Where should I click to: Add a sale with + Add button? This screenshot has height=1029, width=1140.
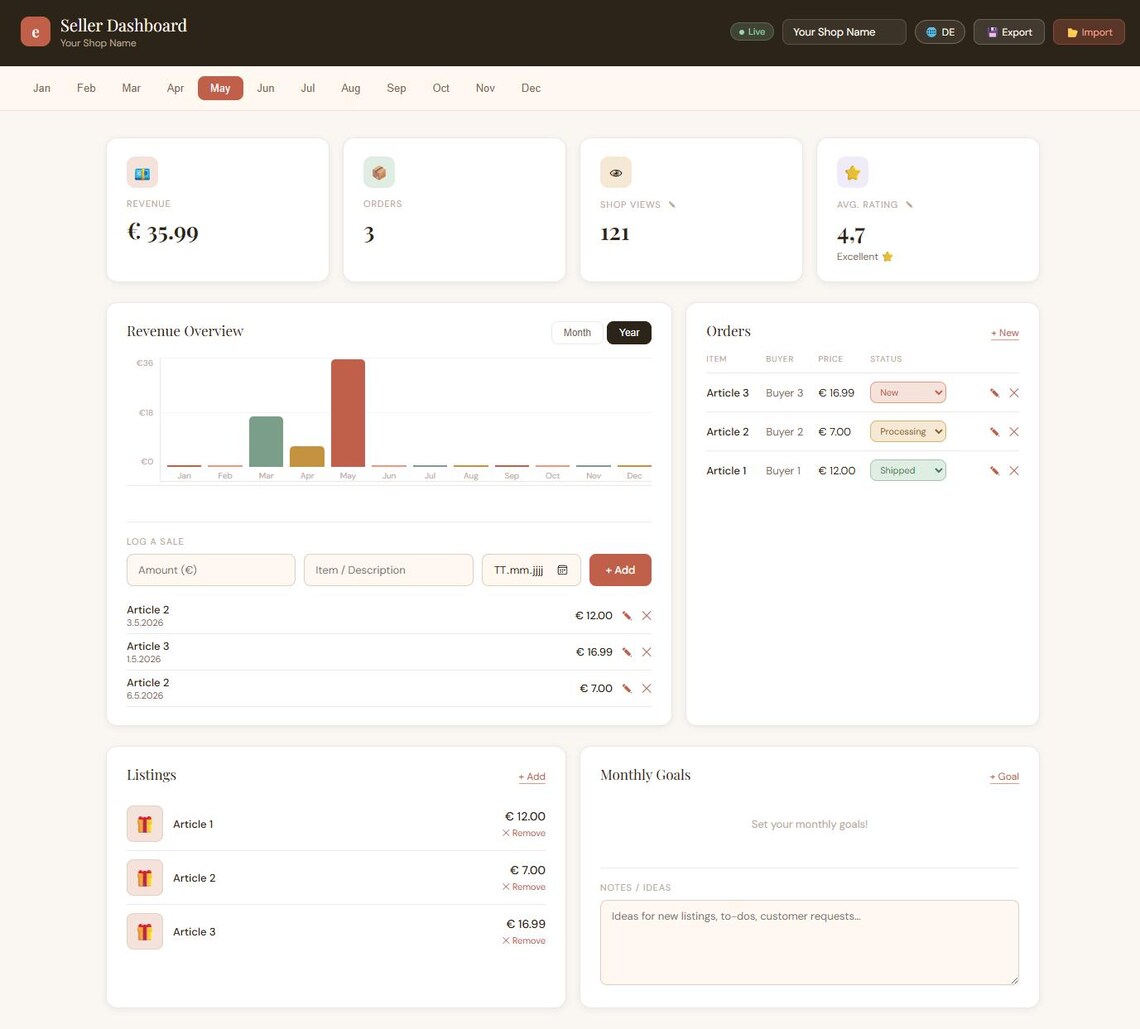pyautogui.click(x=620, y=570)
